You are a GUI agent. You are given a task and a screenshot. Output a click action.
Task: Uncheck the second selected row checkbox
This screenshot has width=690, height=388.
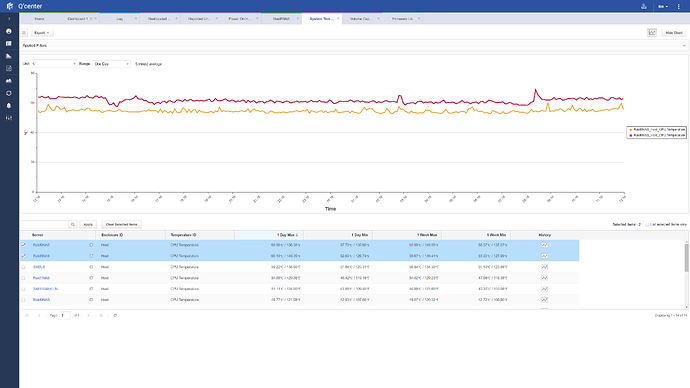click(24, 256)
